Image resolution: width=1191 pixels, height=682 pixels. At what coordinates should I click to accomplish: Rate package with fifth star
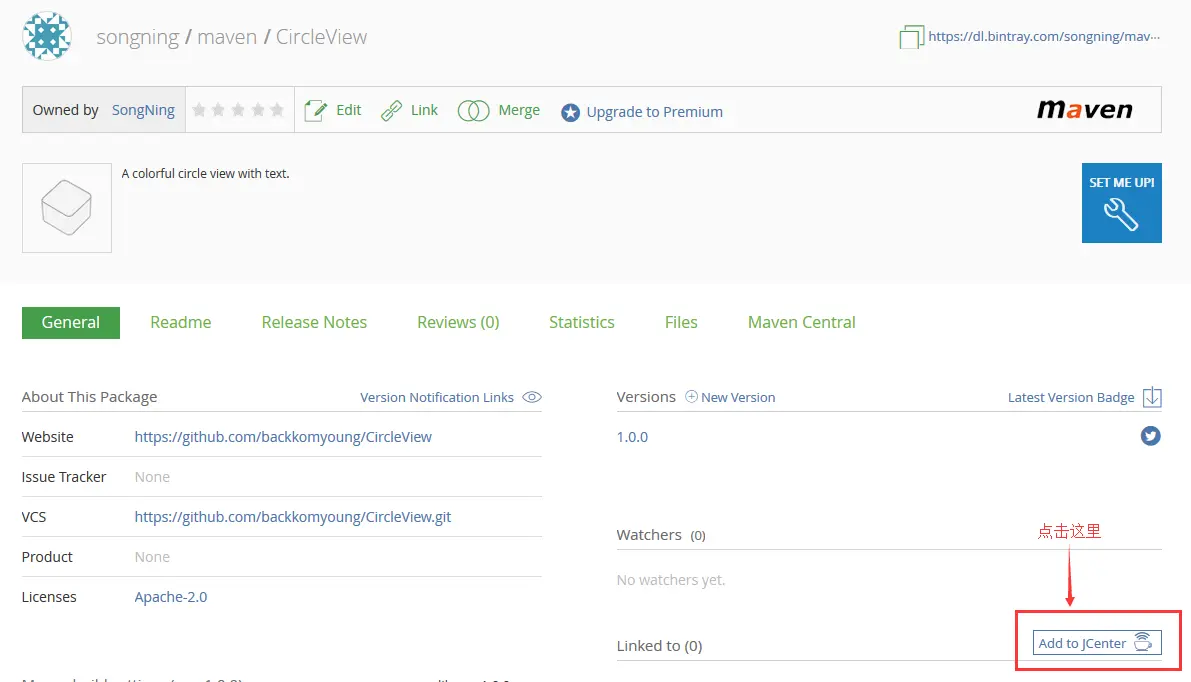(277, 110)
